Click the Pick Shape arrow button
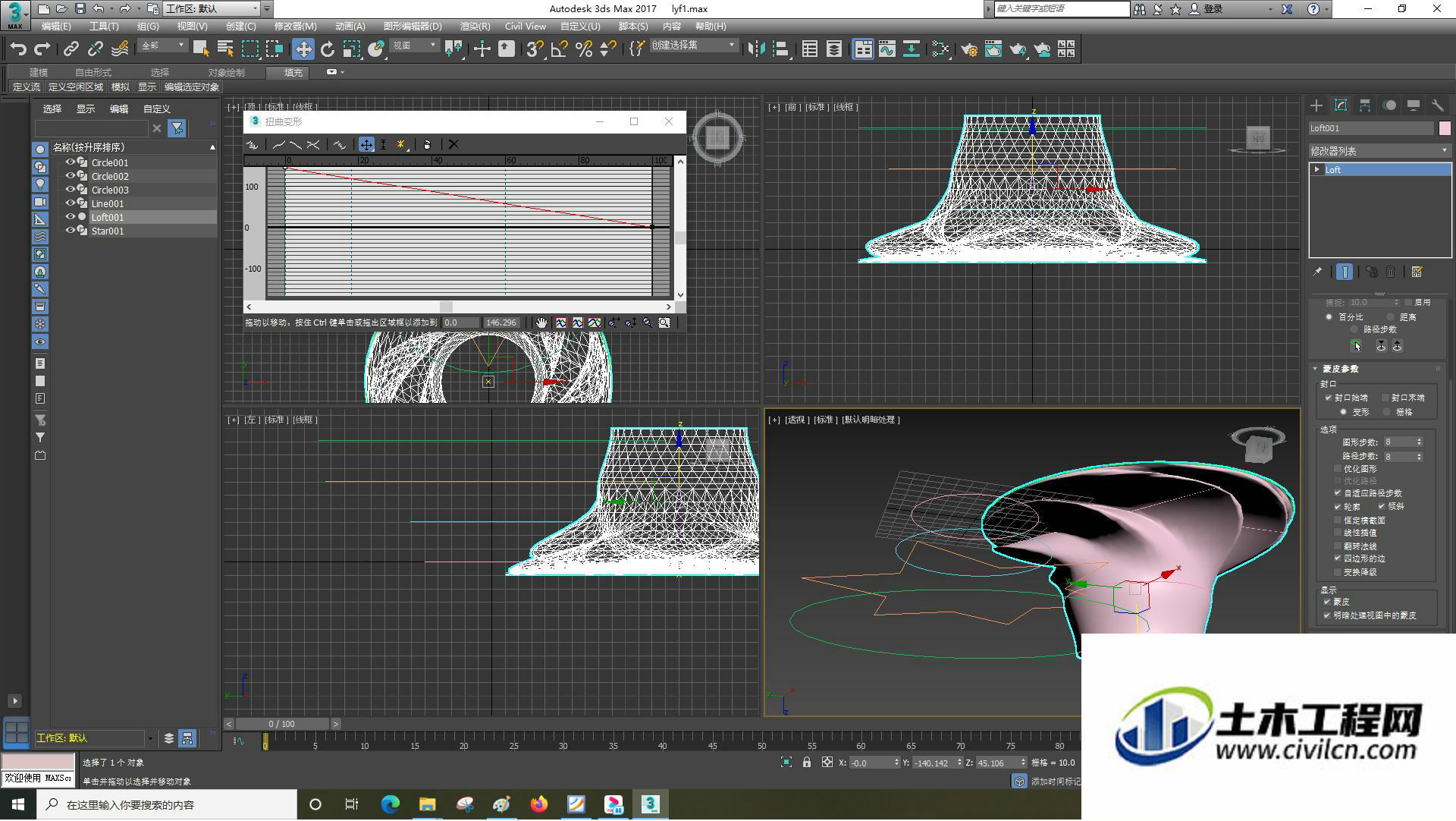 [x=1356, y=346]
